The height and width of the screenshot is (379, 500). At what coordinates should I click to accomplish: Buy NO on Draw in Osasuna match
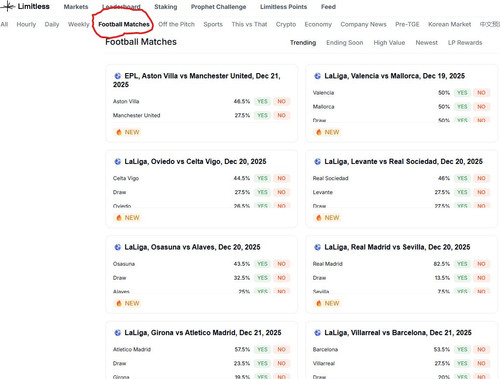point(281,278)
